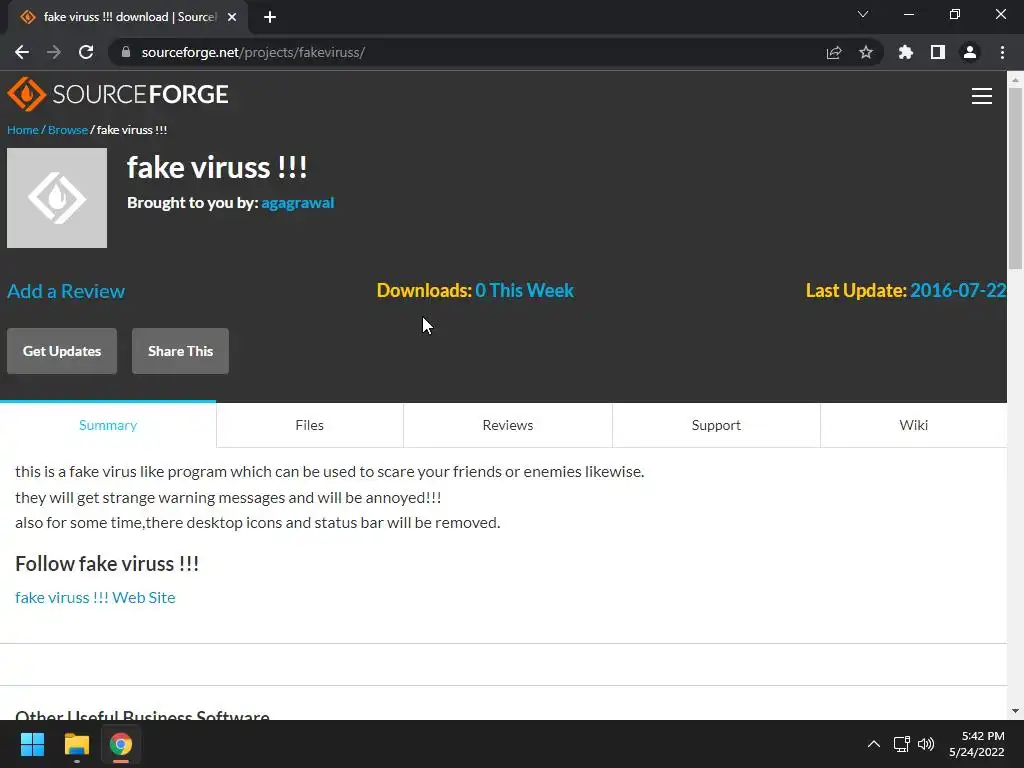Click the 0 This Week downloads link
The width and height of the screenshot is (1024, 768).
524,291
